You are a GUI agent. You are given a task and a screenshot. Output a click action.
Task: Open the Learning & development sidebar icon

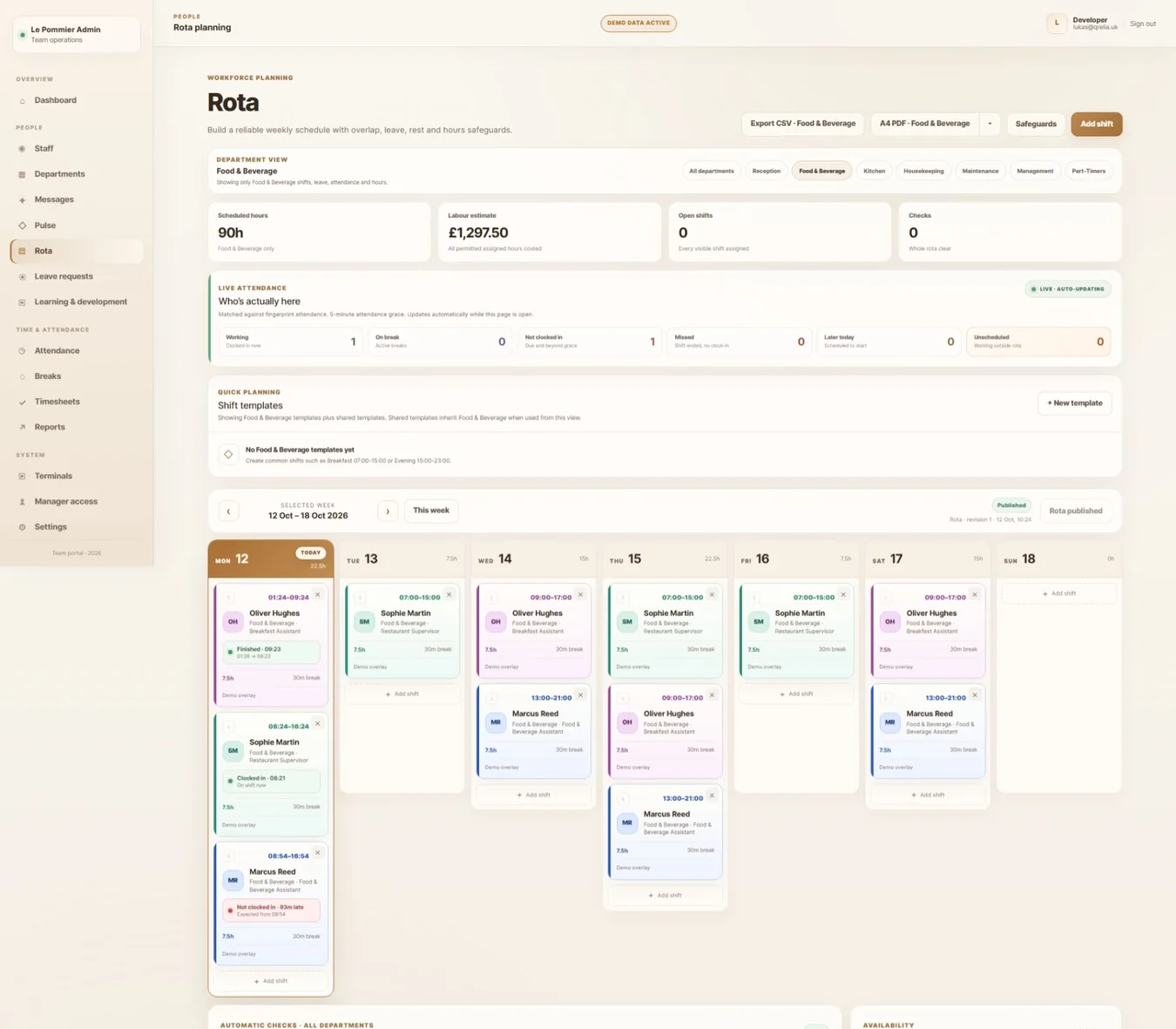coord(22,302)
